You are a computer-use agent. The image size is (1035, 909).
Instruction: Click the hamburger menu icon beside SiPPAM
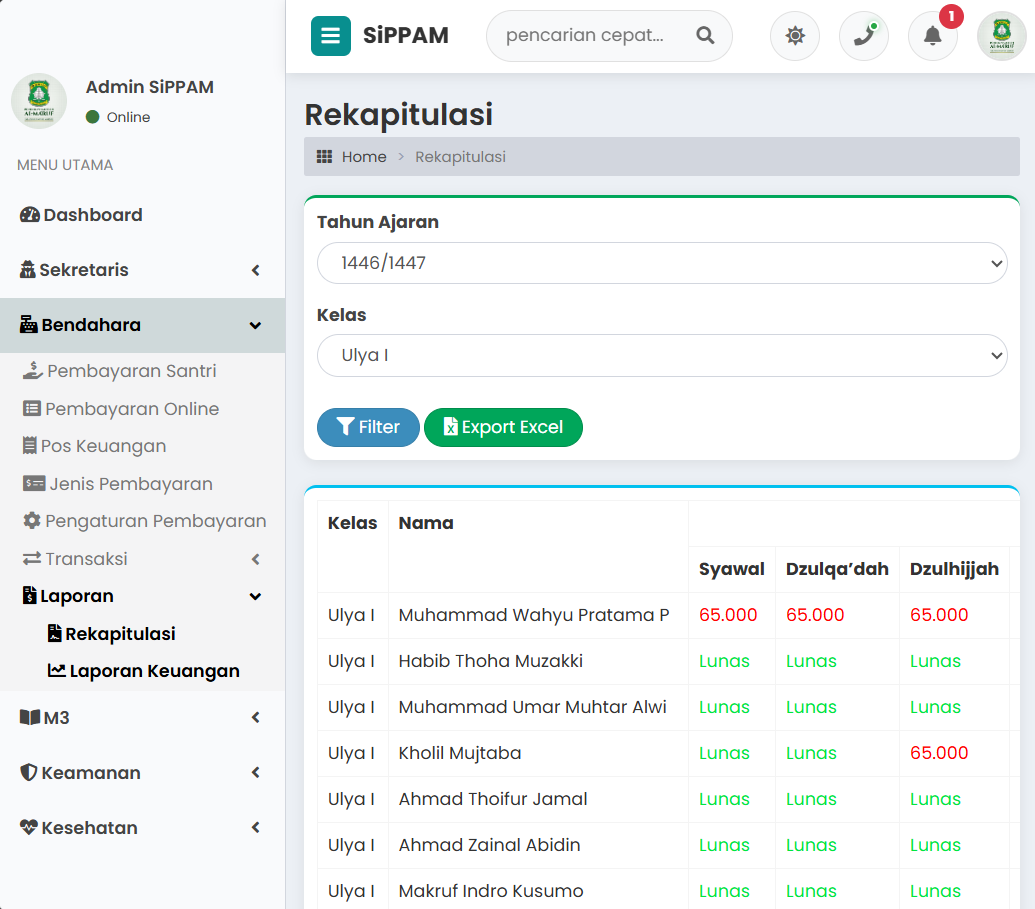(330, 36)
